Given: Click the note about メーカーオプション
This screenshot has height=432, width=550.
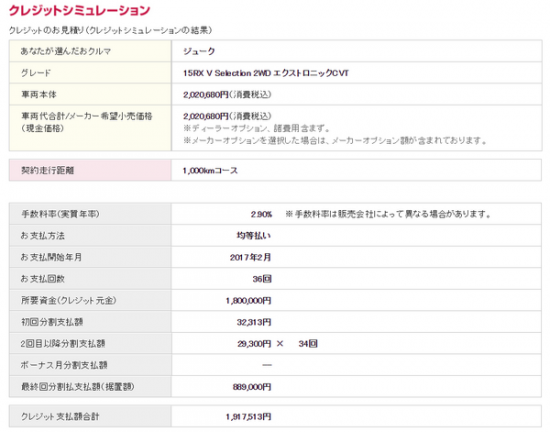Looking at the screenshot, I should (335, 141).
